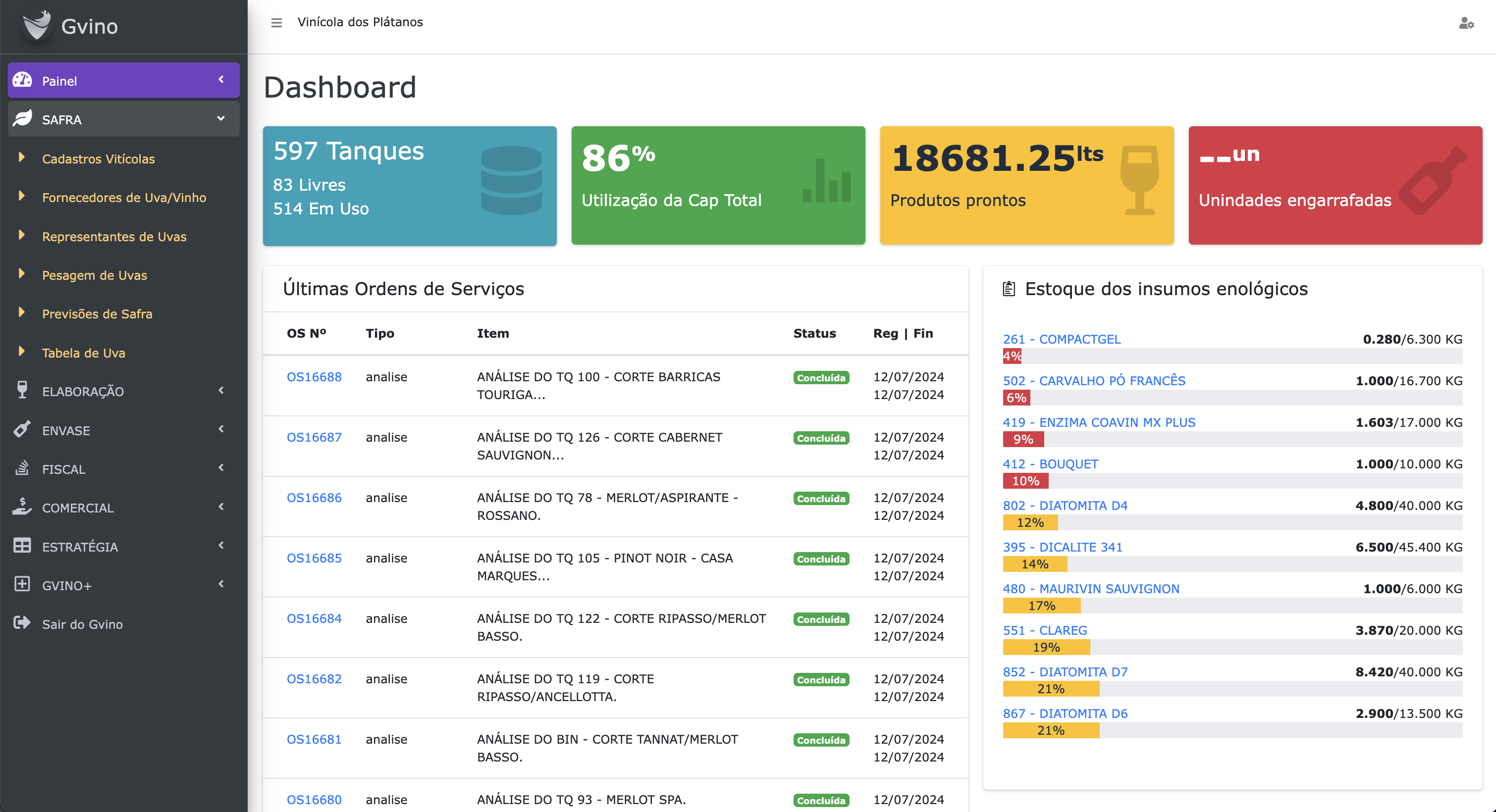
Task: Click the 4% COMPACTGEL progress bar
Action: (1012, 356)
